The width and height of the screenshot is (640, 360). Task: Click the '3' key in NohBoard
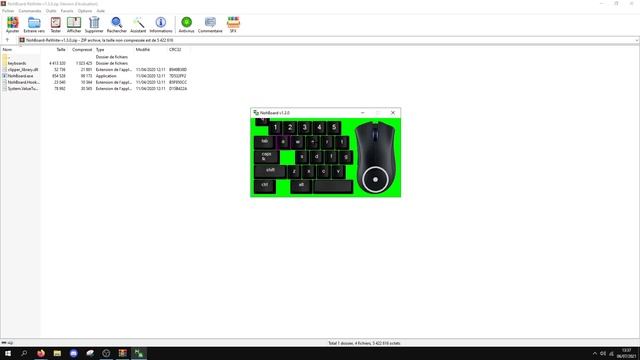[x=305, y=127]
